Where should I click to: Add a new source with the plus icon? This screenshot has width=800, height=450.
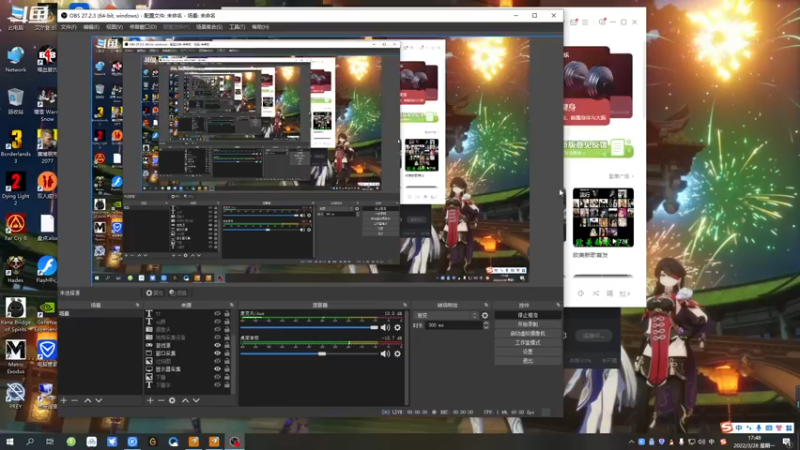click(150, 401)
